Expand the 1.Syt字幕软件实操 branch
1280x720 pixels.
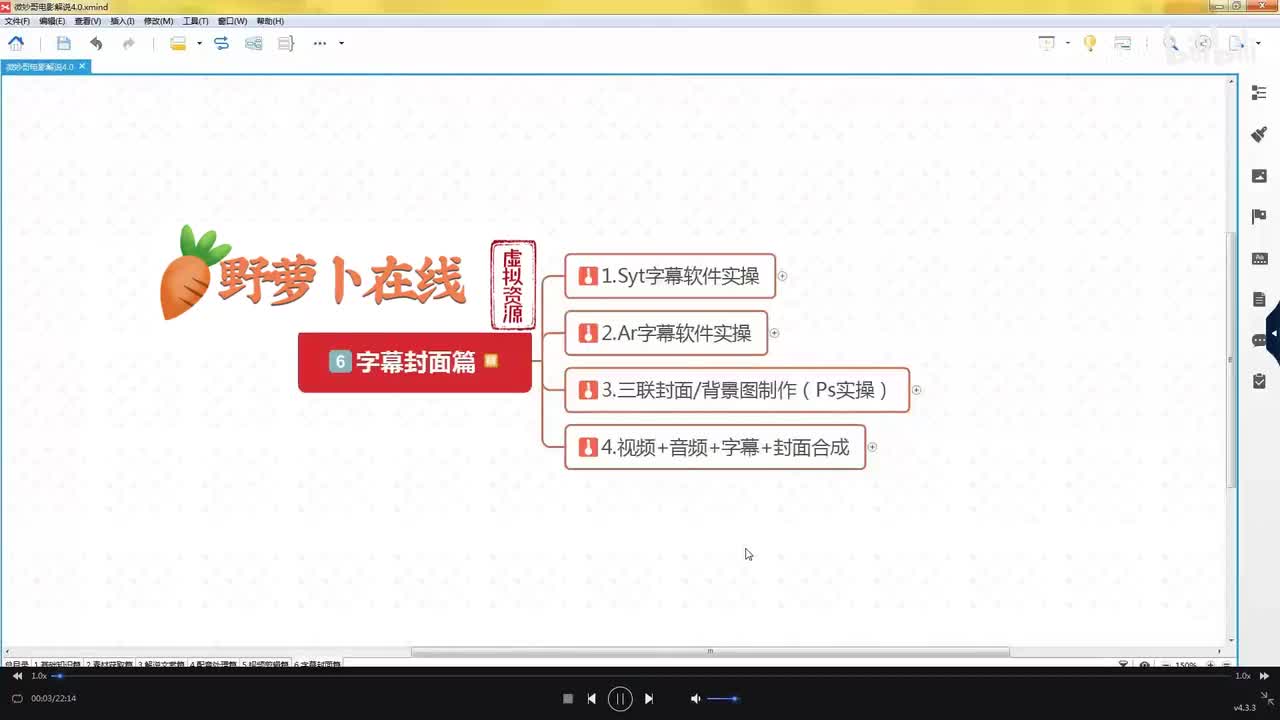click(783, 276)
